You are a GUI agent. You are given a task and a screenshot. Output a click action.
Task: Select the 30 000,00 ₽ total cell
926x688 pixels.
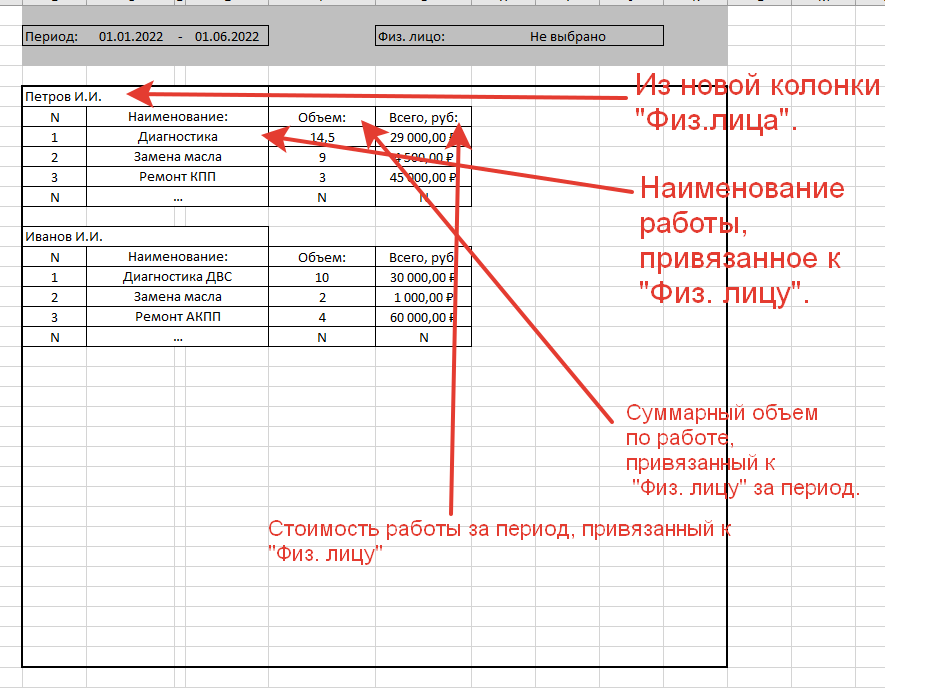(x=422, y=277)
